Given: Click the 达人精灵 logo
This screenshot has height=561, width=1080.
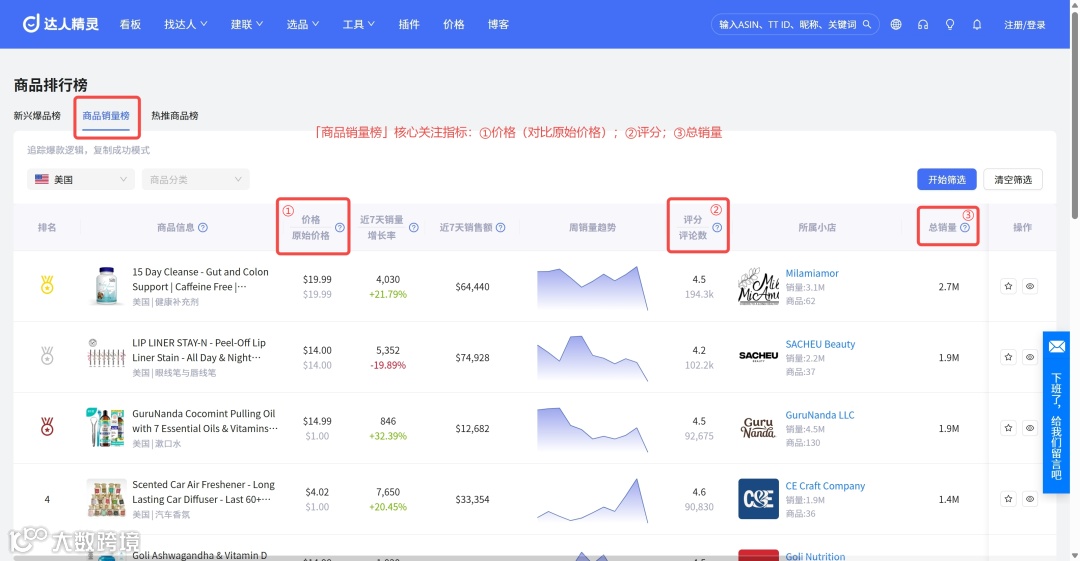Looking at the screenshot, I should pos(61,24).
